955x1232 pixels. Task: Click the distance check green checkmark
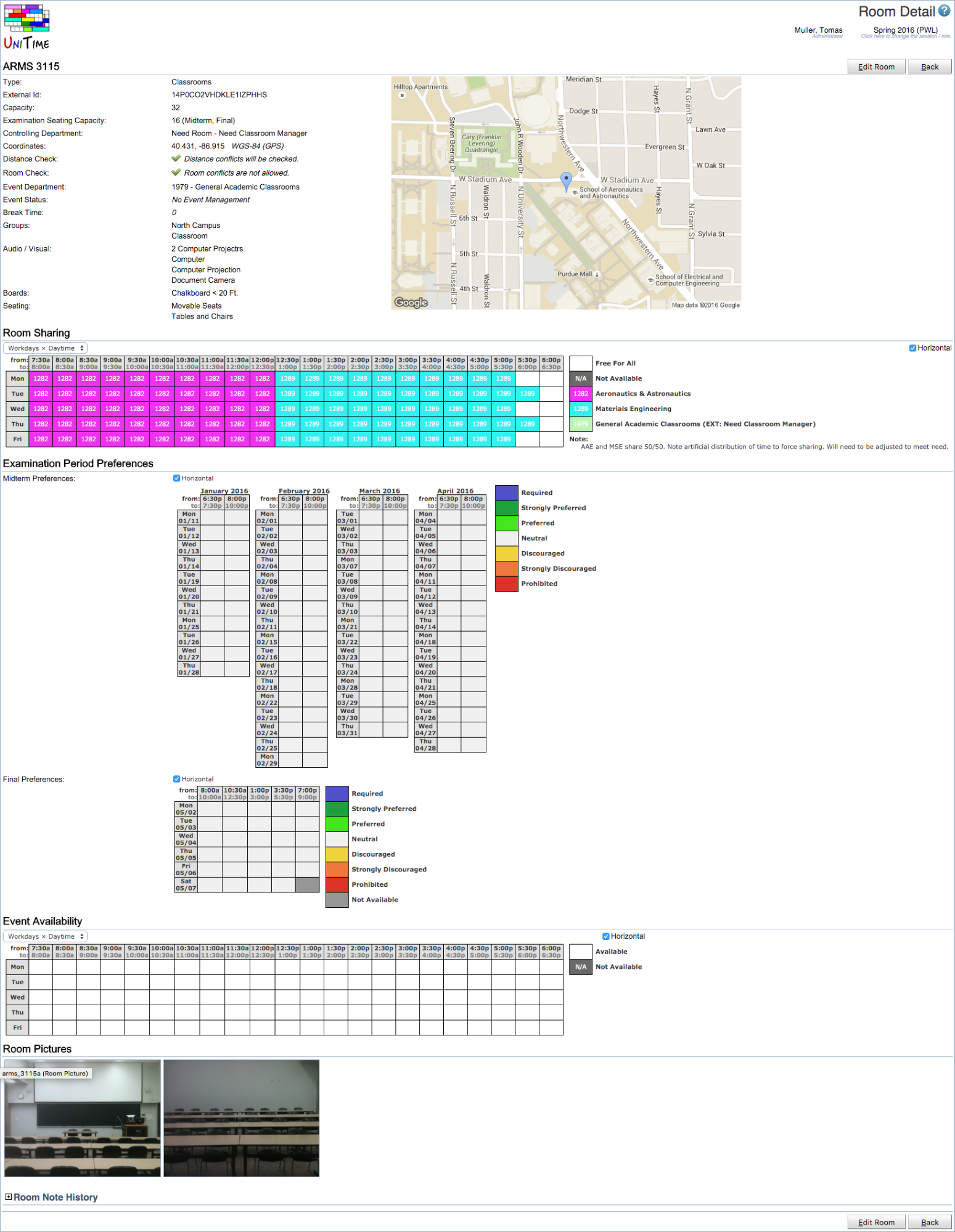(176, 158)
